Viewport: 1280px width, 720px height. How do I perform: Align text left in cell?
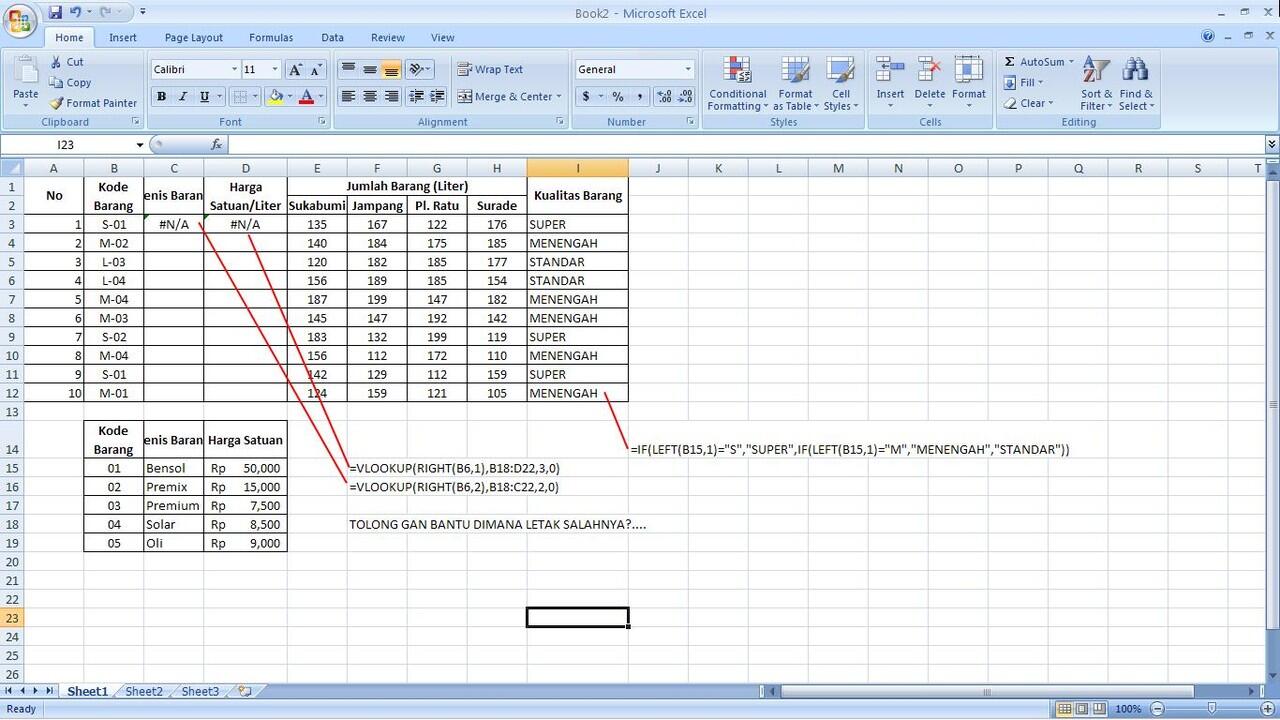(x=348, y=97)
